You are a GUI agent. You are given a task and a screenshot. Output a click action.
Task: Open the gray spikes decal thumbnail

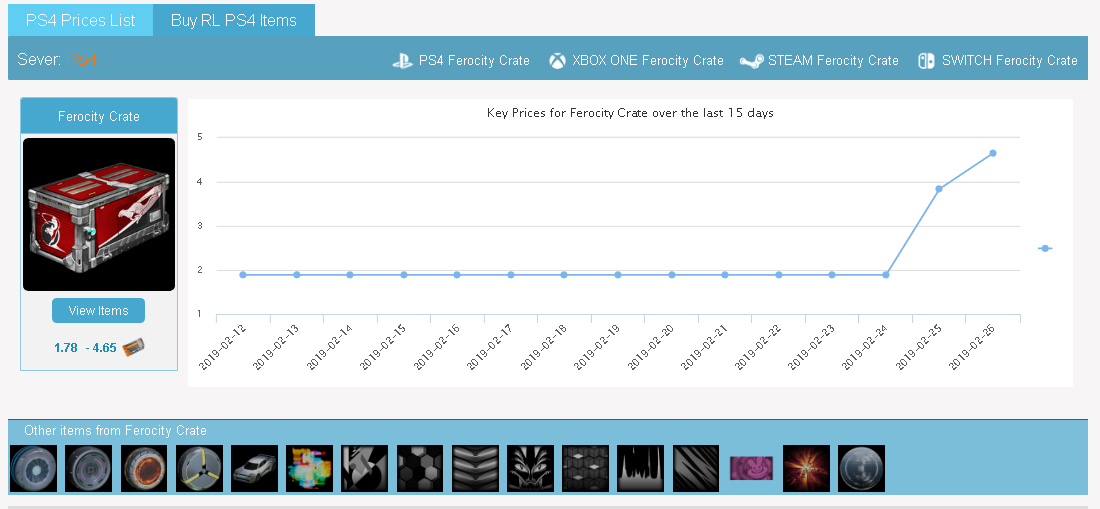pos(640,468)
